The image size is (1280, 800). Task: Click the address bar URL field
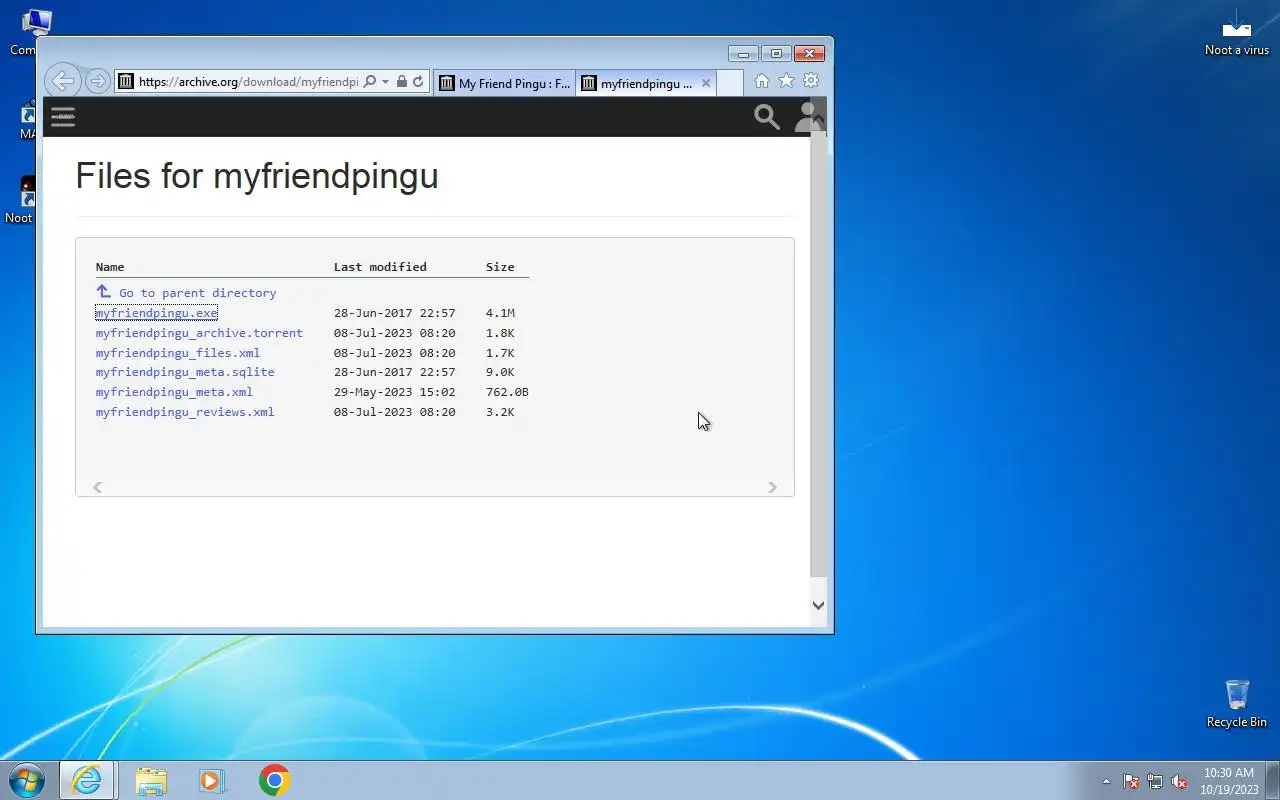point(248,82)
